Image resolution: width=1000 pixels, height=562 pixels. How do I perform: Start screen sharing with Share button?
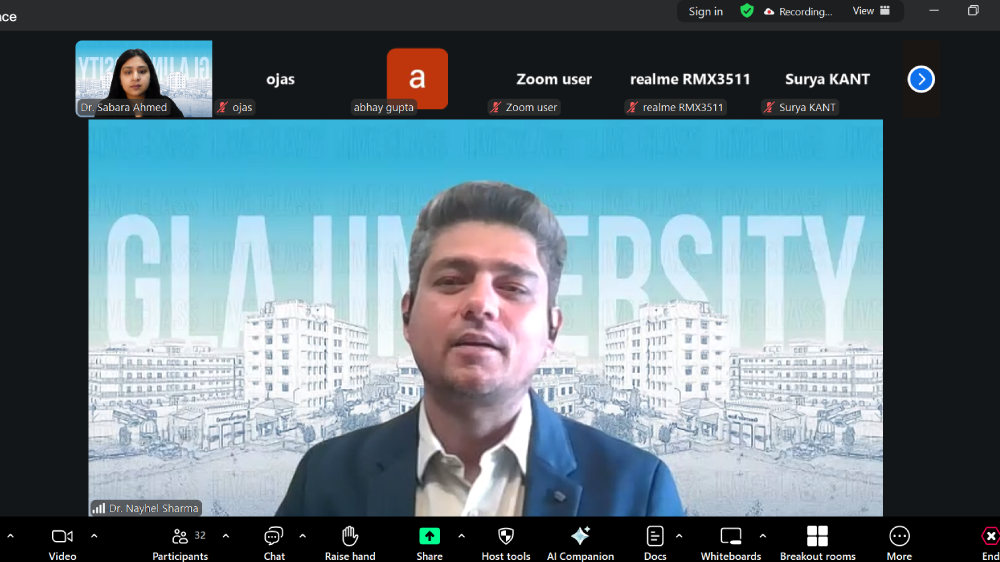429,544
